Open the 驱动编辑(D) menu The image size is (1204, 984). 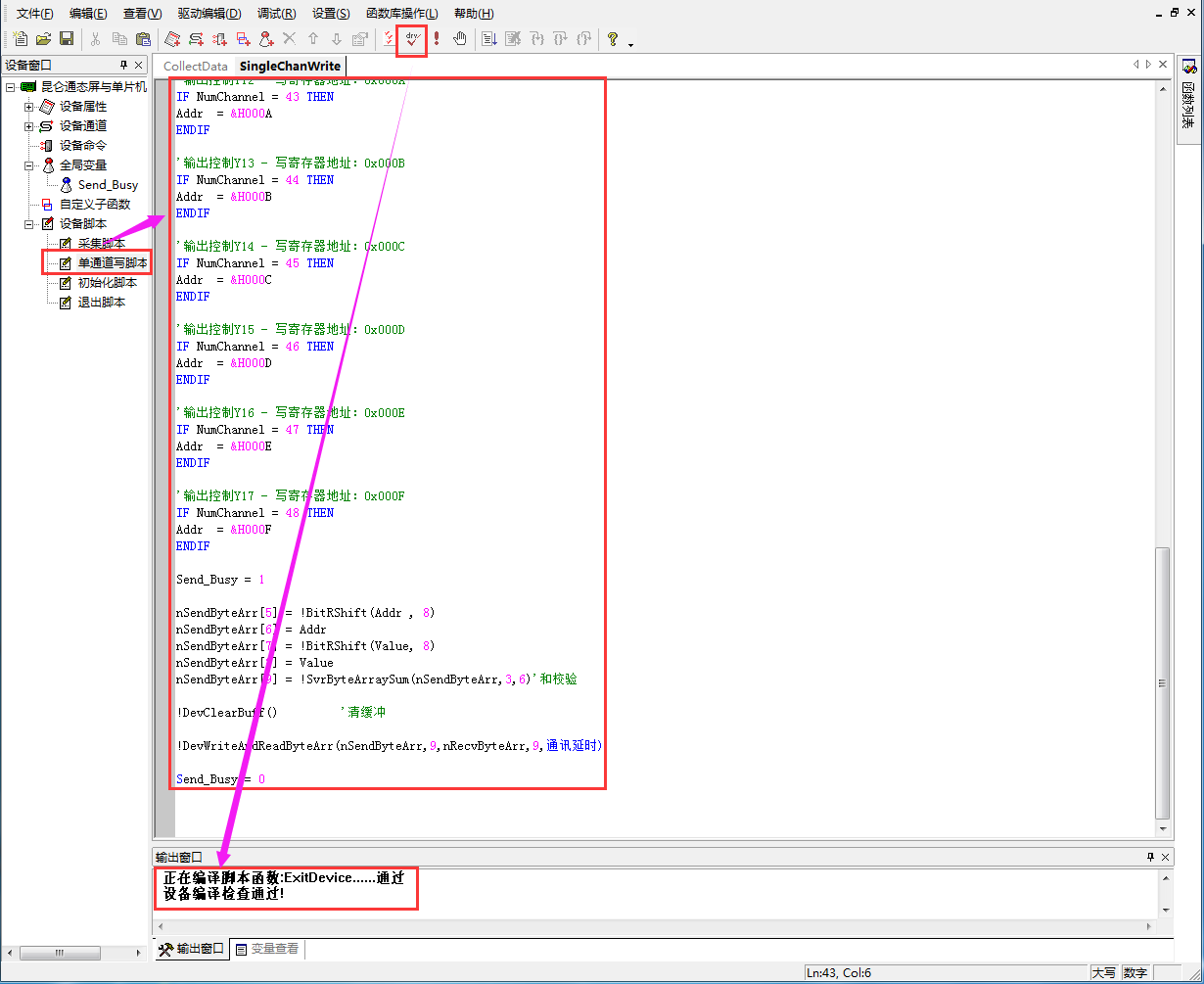(x=208, y=14)
